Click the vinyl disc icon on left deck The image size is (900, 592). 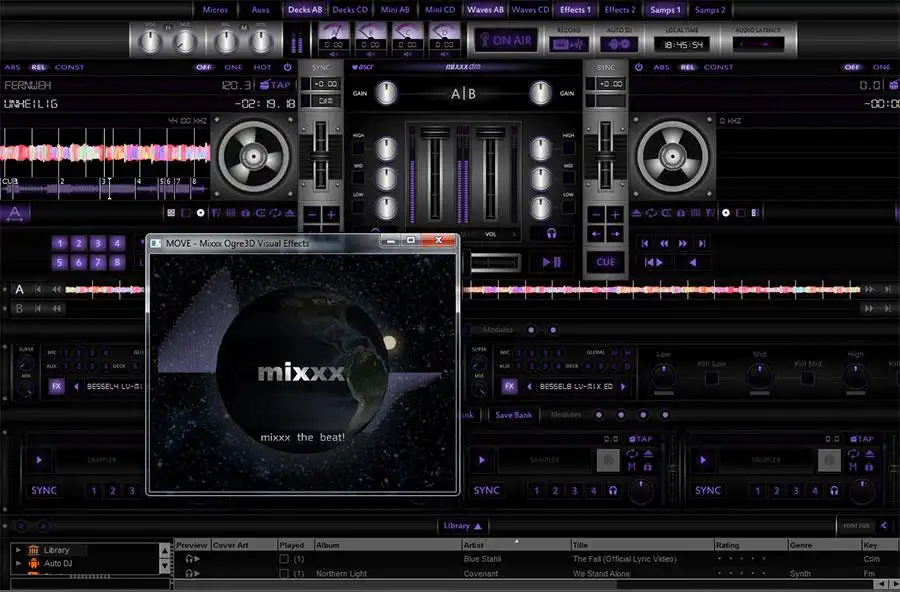[200, 213]
